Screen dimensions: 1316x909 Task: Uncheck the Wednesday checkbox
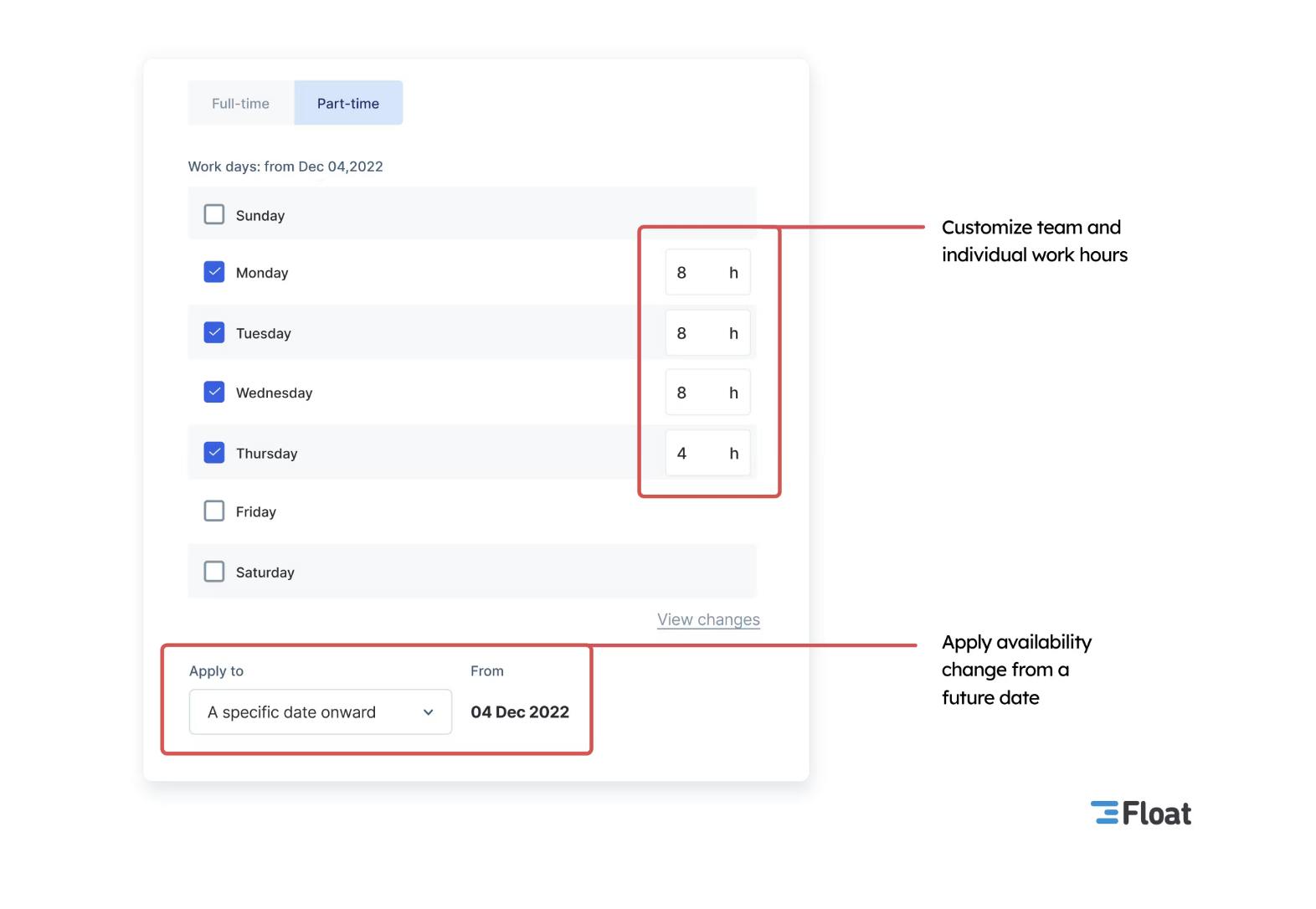coord(214,392)
